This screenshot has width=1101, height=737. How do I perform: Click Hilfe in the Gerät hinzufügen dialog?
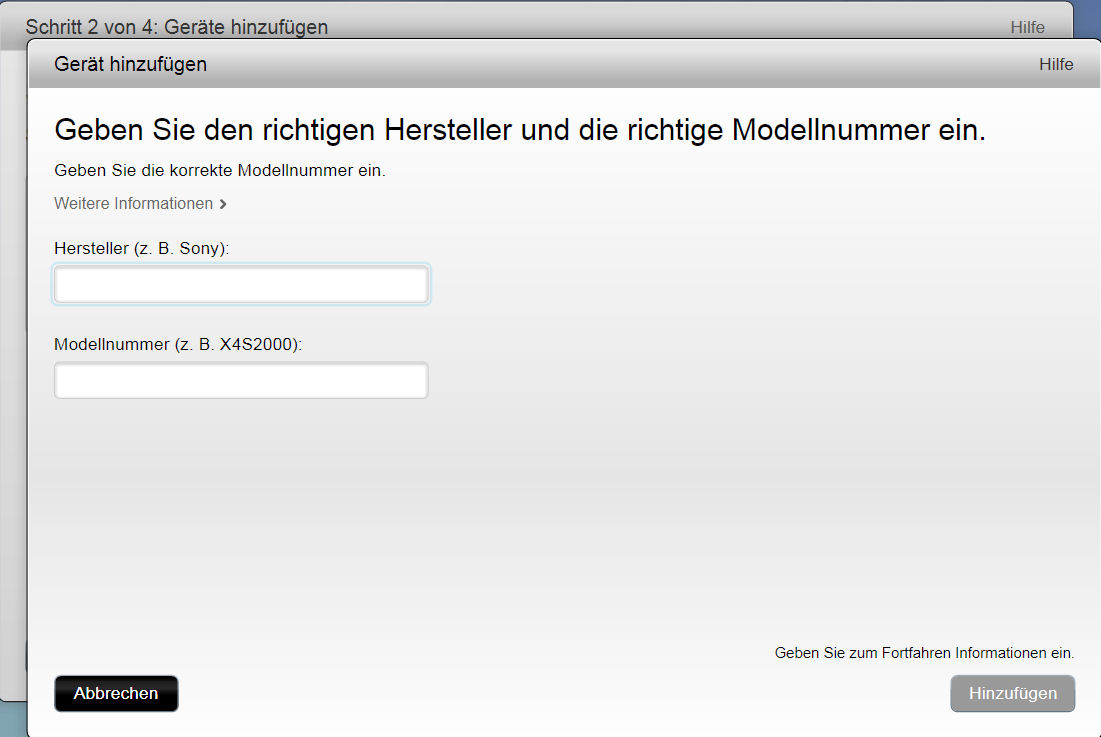[1055, 65]
